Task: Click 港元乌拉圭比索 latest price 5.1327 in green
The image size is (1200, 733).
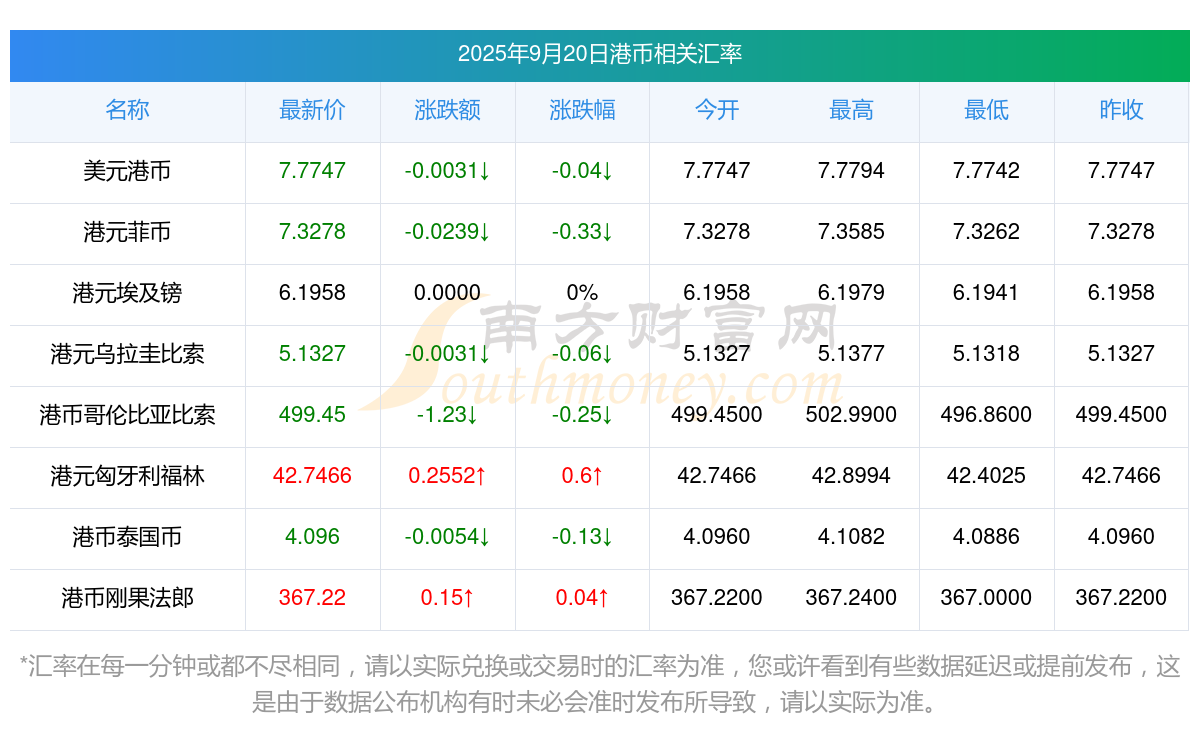Action: (313, 354)
